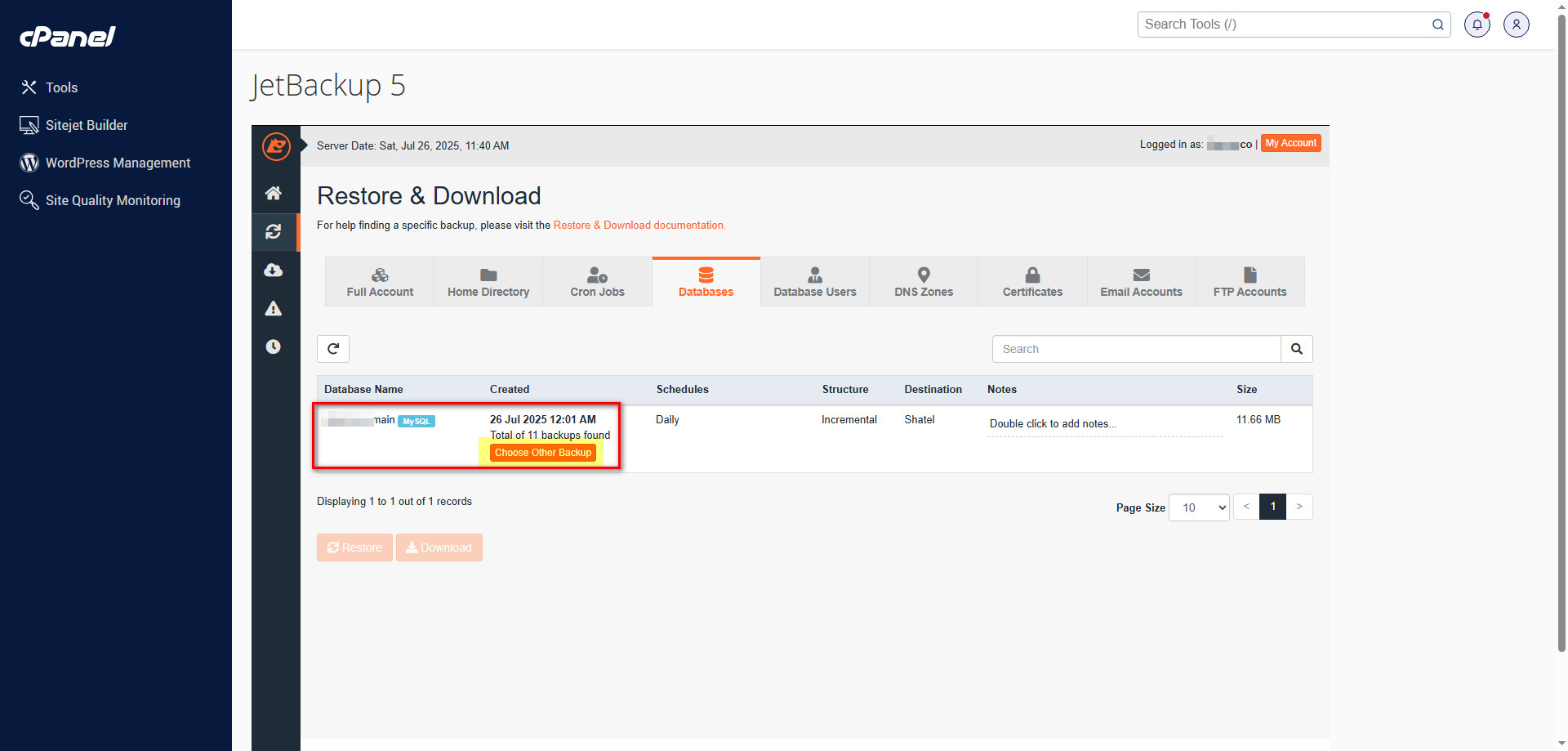Open Restore & Download documentation link

pyautogui.click(x=639, y=226)
